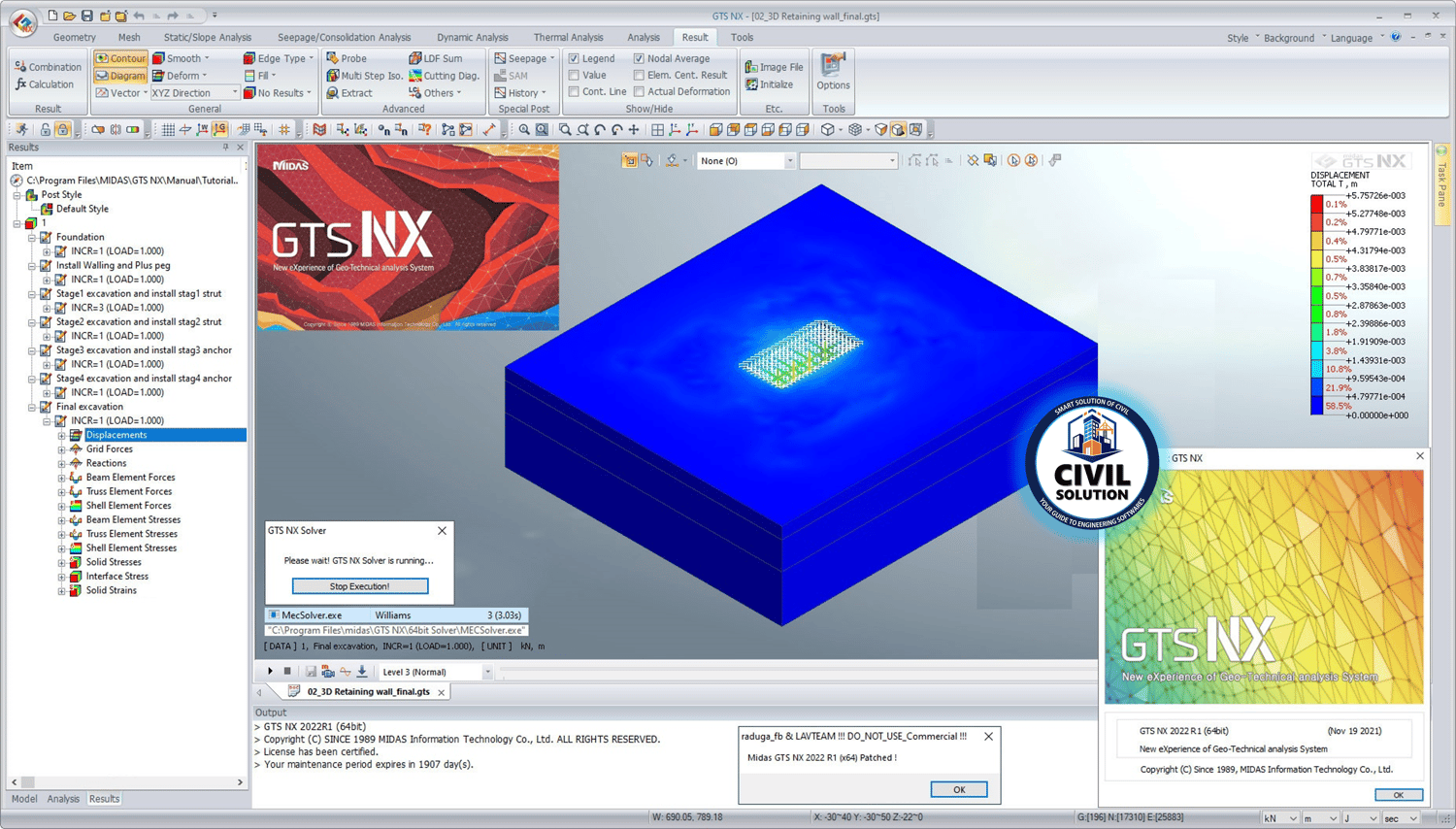This screenshot has width=1456, height=829.
Task: Open the kN force unit dropdown
Action: point(1280,818)
